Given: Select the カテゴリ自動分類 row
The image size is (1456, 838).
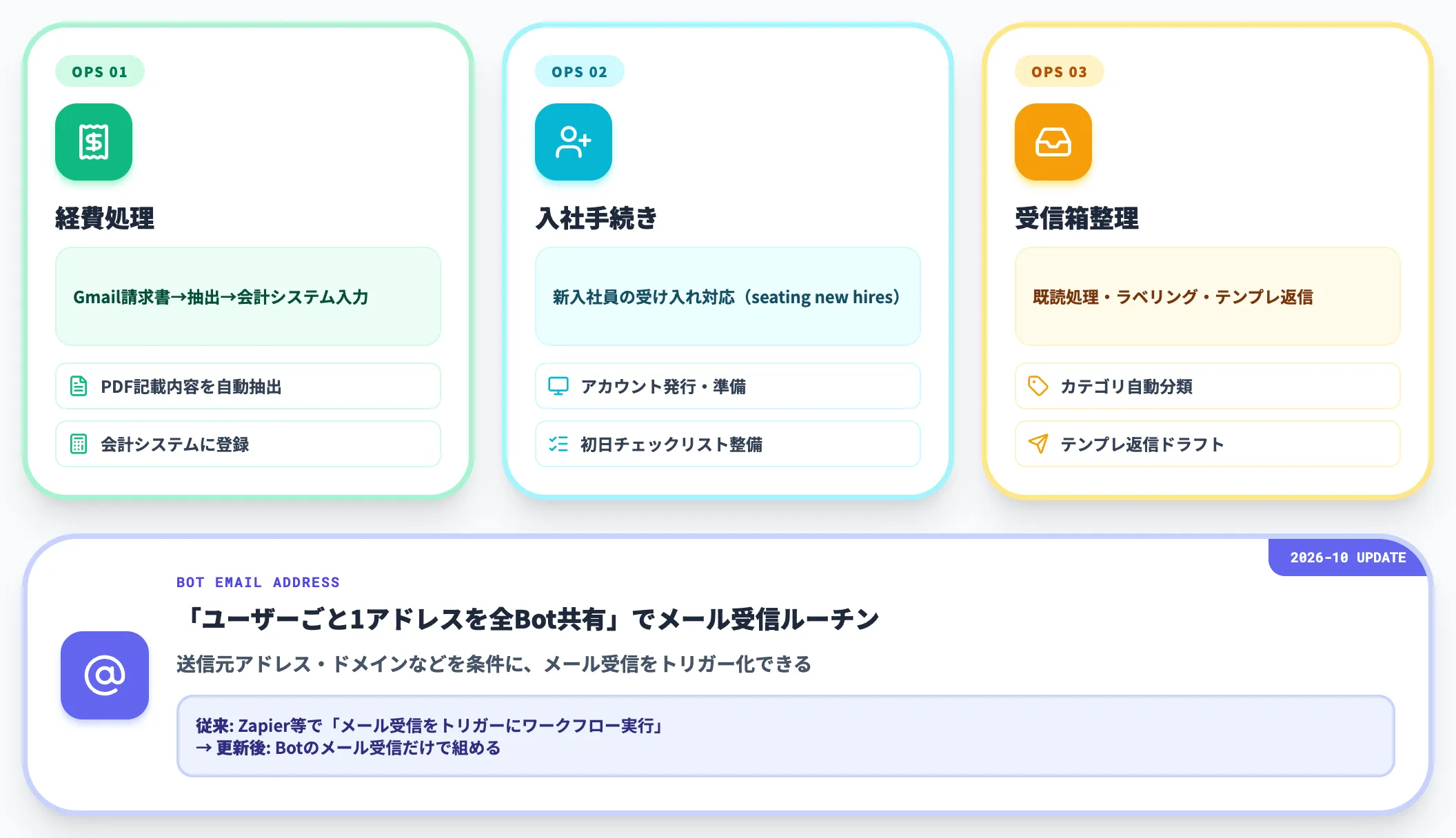Looking at the screenshot, I should pos(1208,386).
